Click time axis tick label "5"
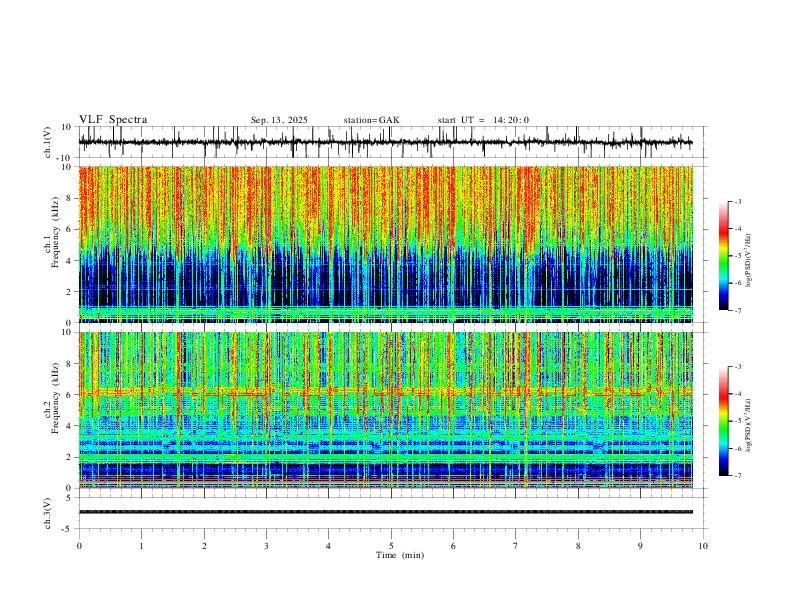The width and height of the screenshot is (792, 612). [x=391, y=546]
